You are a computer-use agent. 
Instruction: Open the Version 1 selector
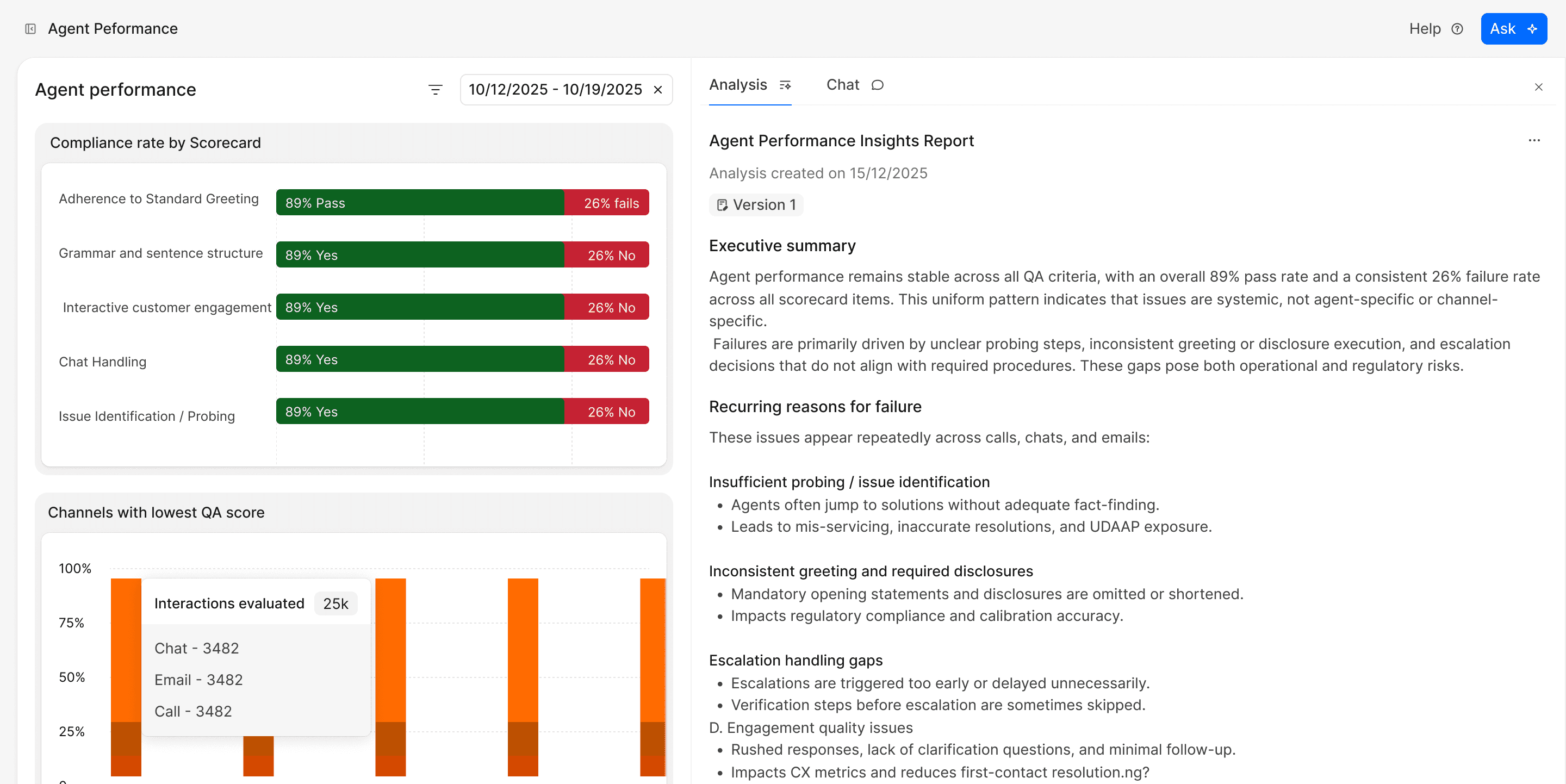tap(756, 205)
